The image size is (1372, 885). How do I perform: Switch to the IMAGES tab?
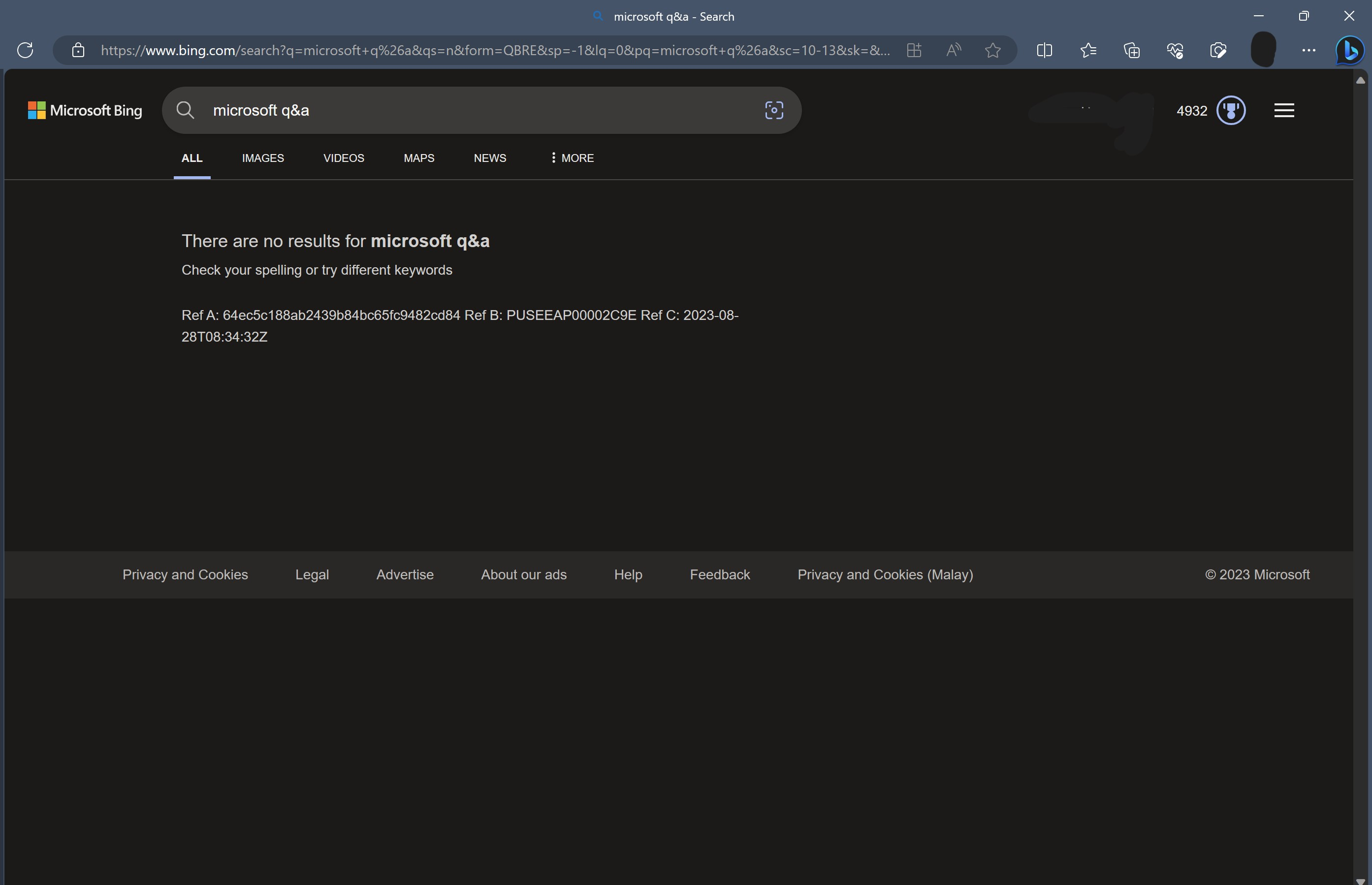(x=263, y=158)
